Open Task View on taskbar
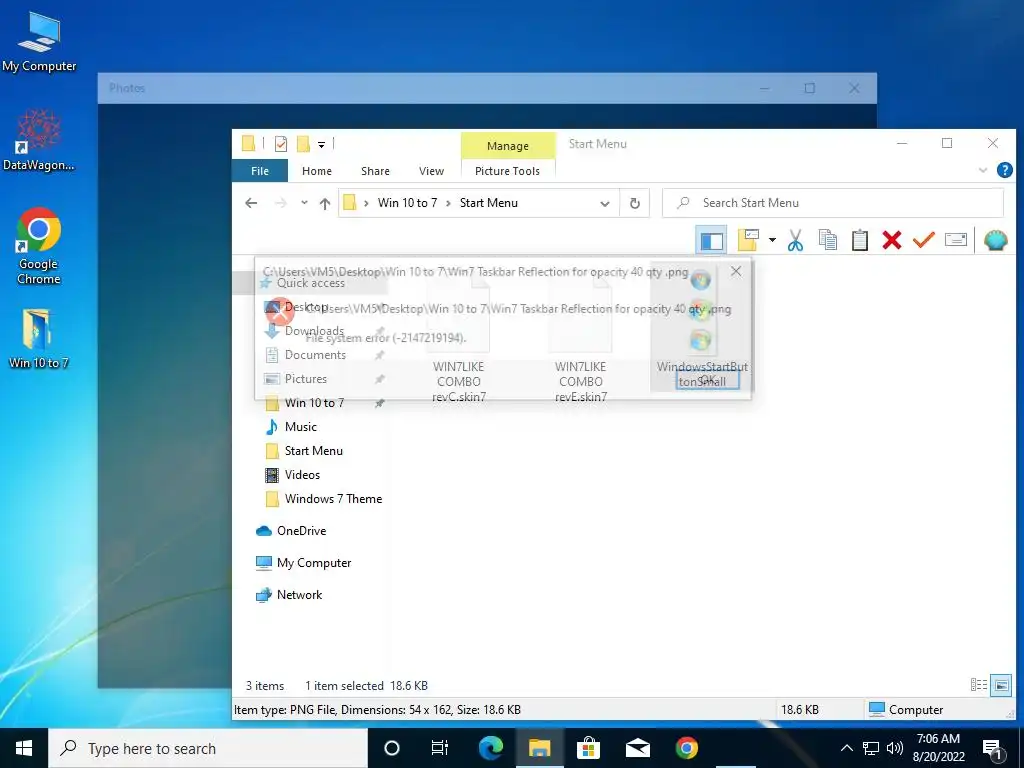Viewport: 1024px width, 768px height. (440, 748)
